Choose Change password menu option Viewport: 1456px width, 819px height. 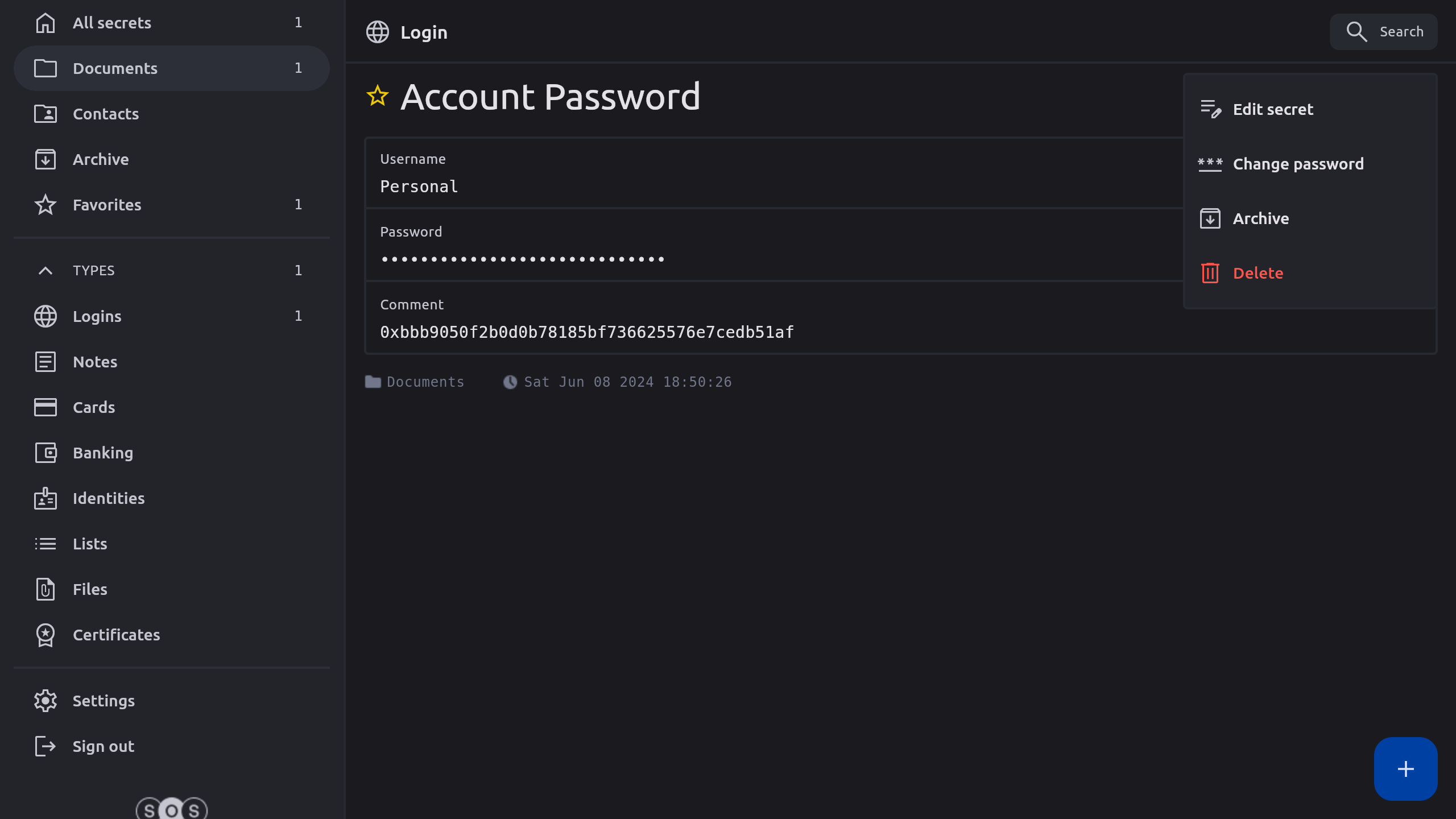tap(1298, 164)
